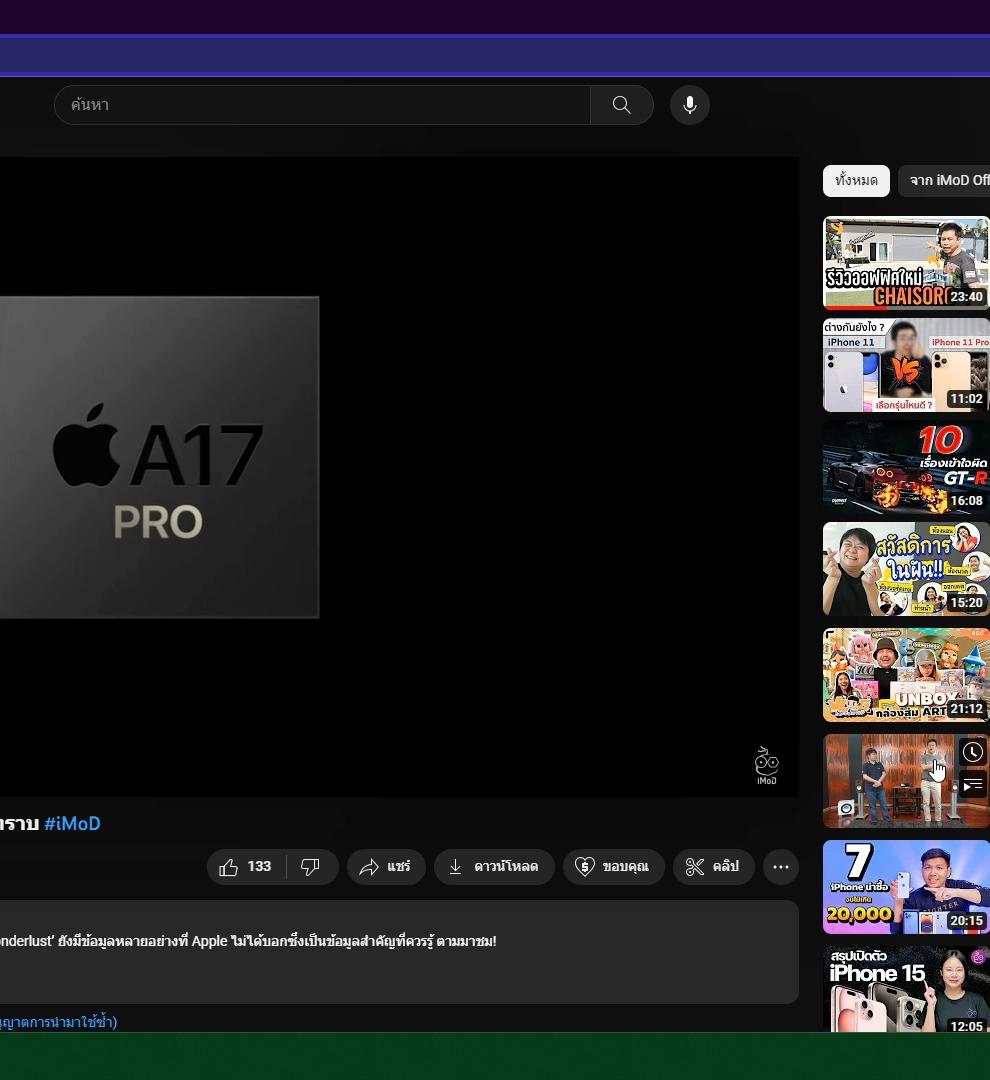Add hovered video to Watch Later

(x=972, y=752)
